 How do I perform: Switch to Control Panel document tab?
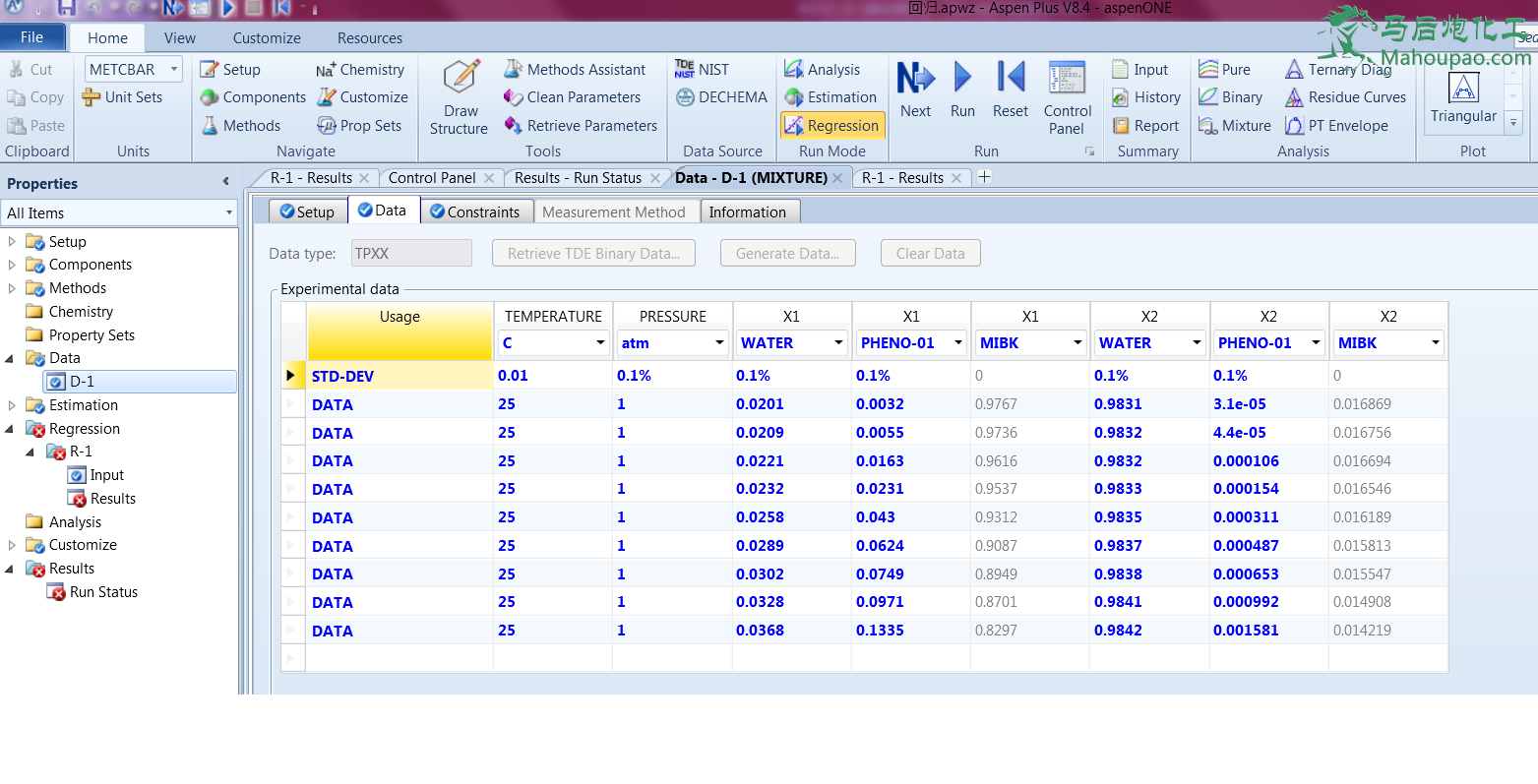pos(432,178)
